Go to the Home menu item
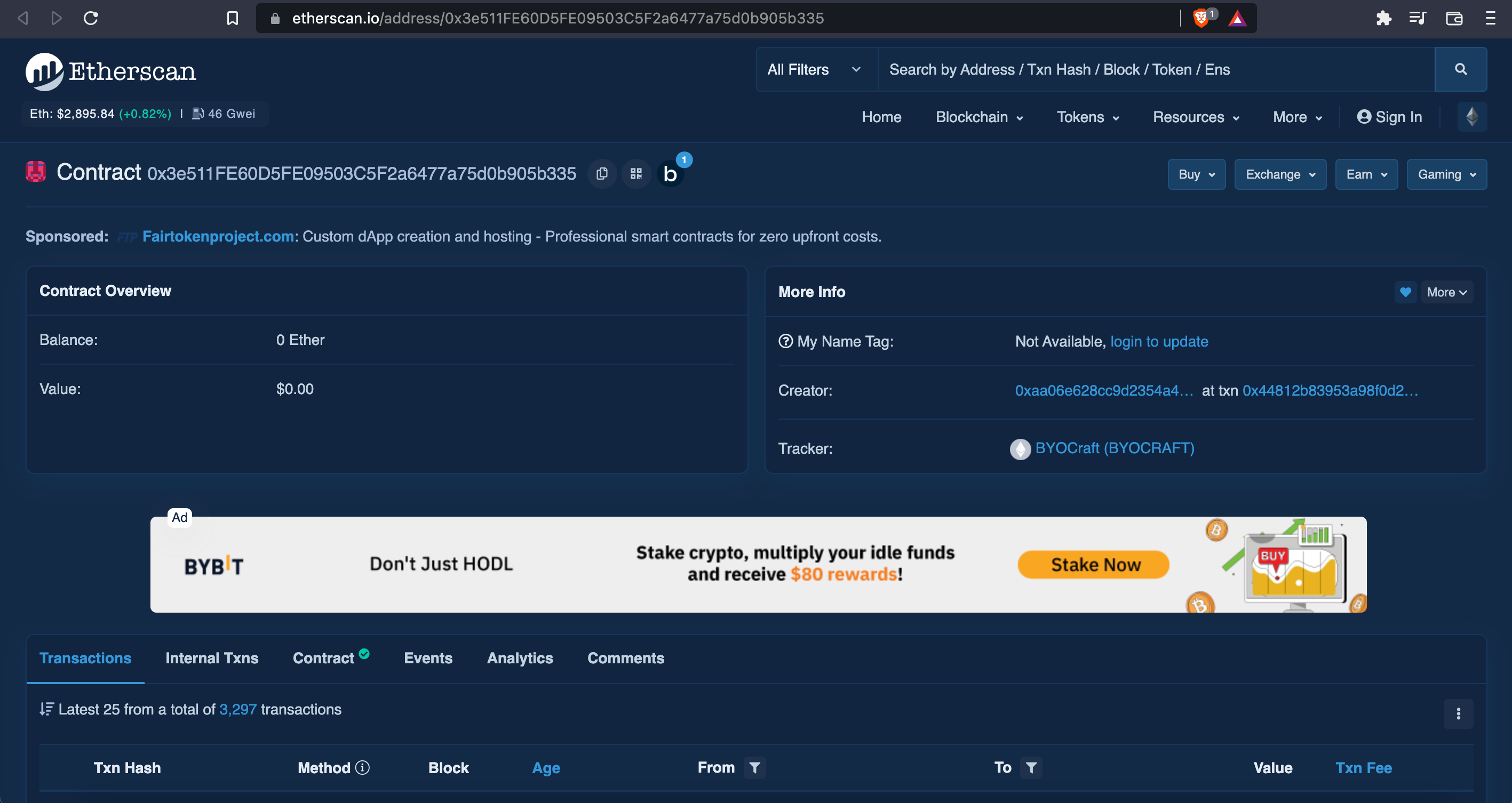The width and height of the screenshot is (1512, 803). (881, 117)
